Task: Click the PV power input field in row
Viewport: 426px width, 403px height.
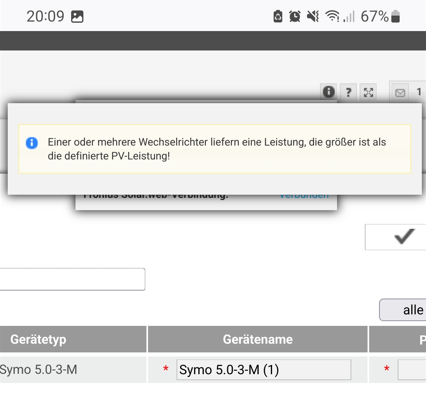Action: point(412,369)
